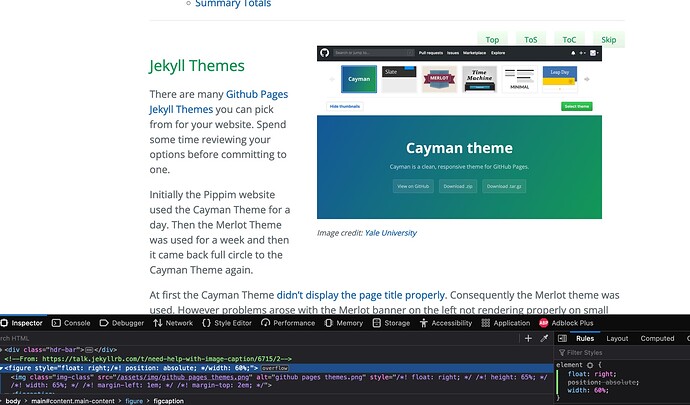Click the element selector target icon
The image size is (690, 405).
[x=590, y=365]
